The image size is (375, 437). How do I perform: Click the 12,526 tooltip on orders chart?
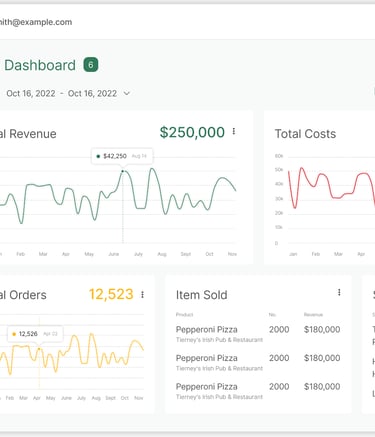pos(35,334)
